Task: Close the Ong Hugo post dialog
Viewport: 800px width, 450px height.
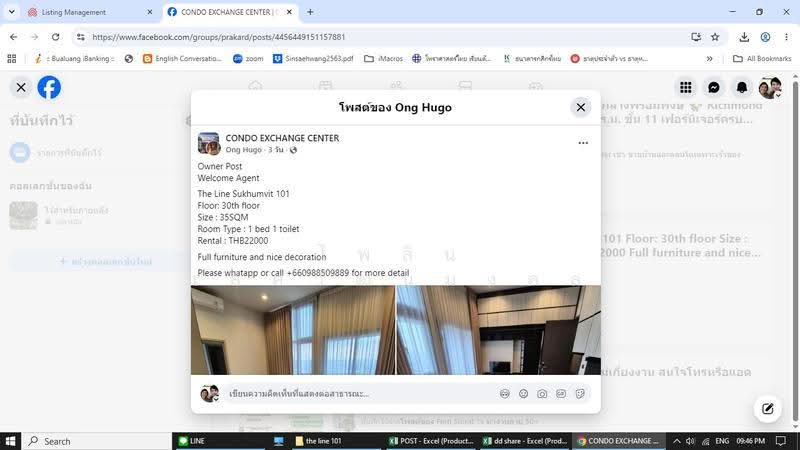Action: tap(581, 107)
